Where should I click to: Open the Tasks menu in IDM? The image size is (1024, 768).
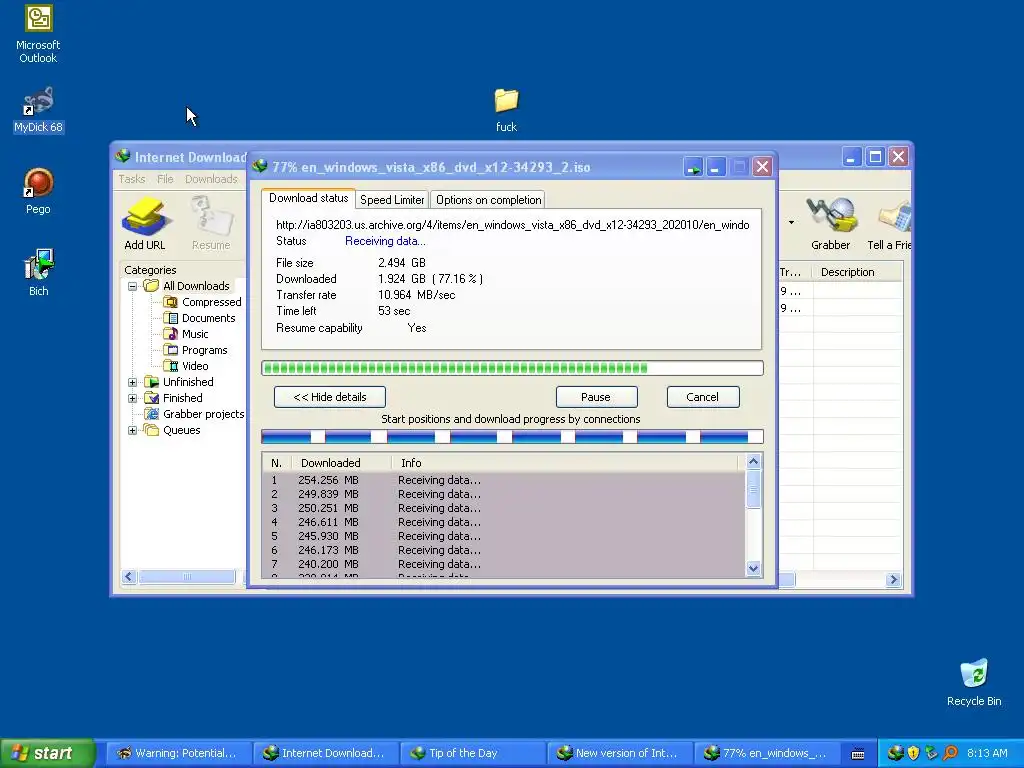[131, 179]
